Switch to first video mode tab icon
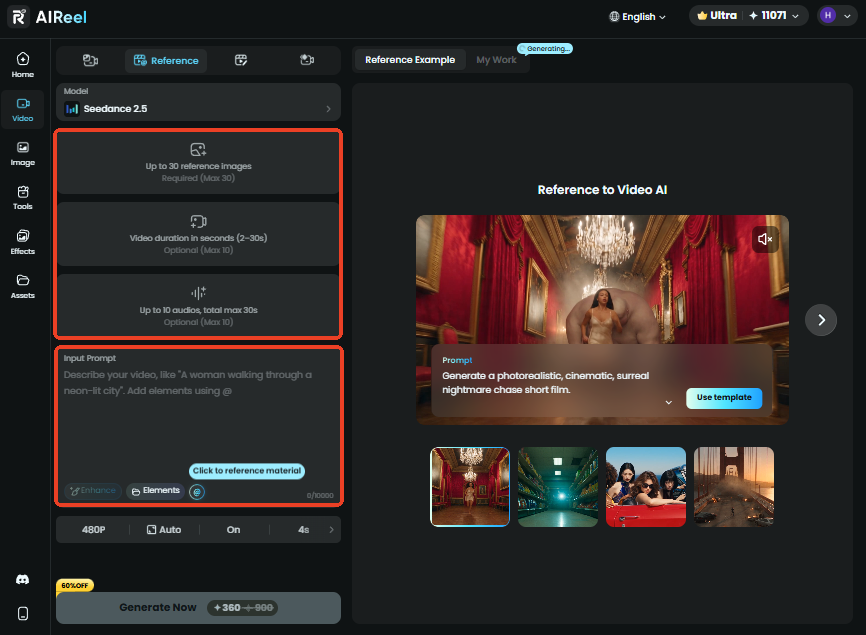866x635 pixels. [91, 60]
